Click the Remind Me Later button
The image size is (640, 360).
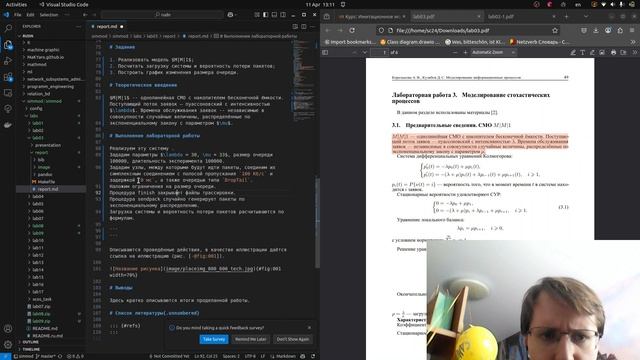pyautogui.click(x=251, y=339)
